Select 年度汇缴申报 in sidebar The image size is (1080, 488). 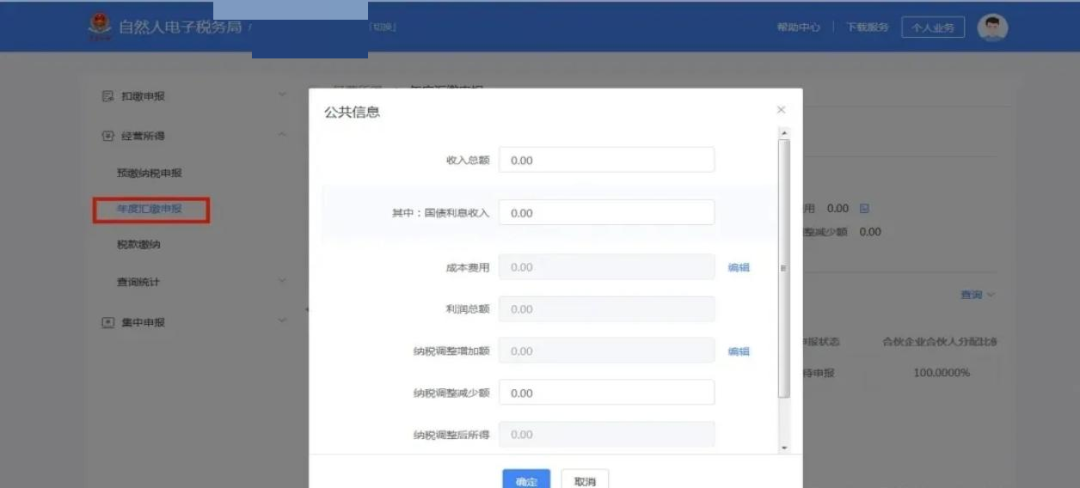click(x=150, y=209)
